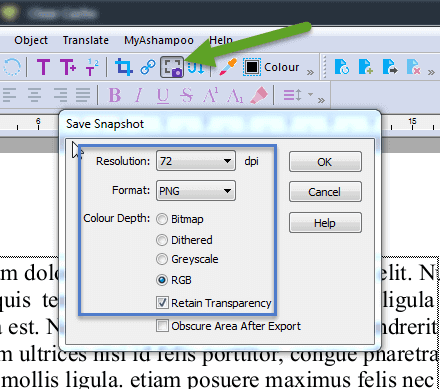
Task: Click the extract page (arrow) icon
Action: coord(390,67)
